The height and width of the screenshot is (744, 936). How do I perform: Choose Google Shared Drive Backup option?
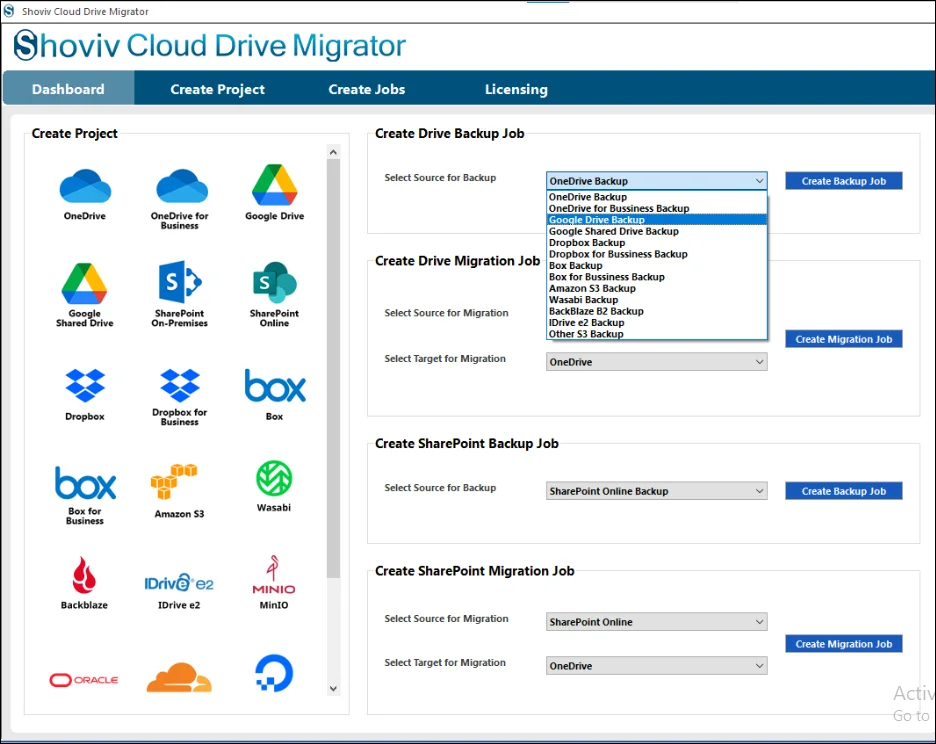click(657, 231)
